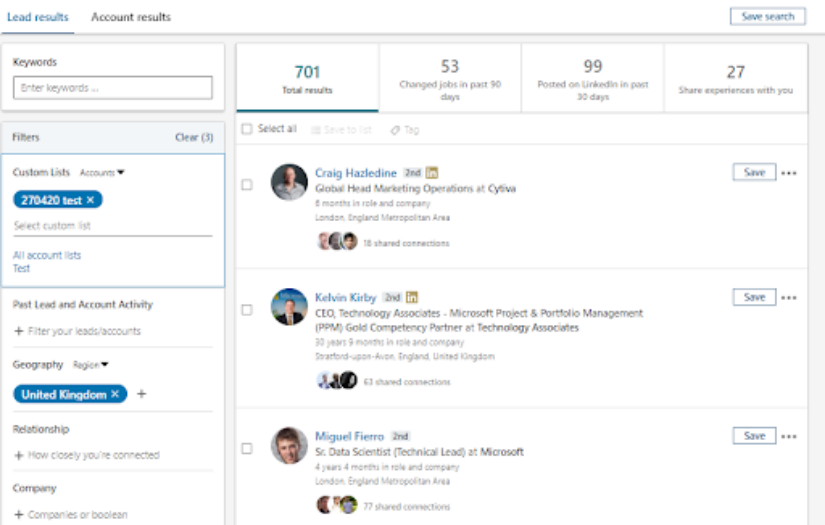View Kelvin Kirby's shared connection avatars

pos(337,380)
